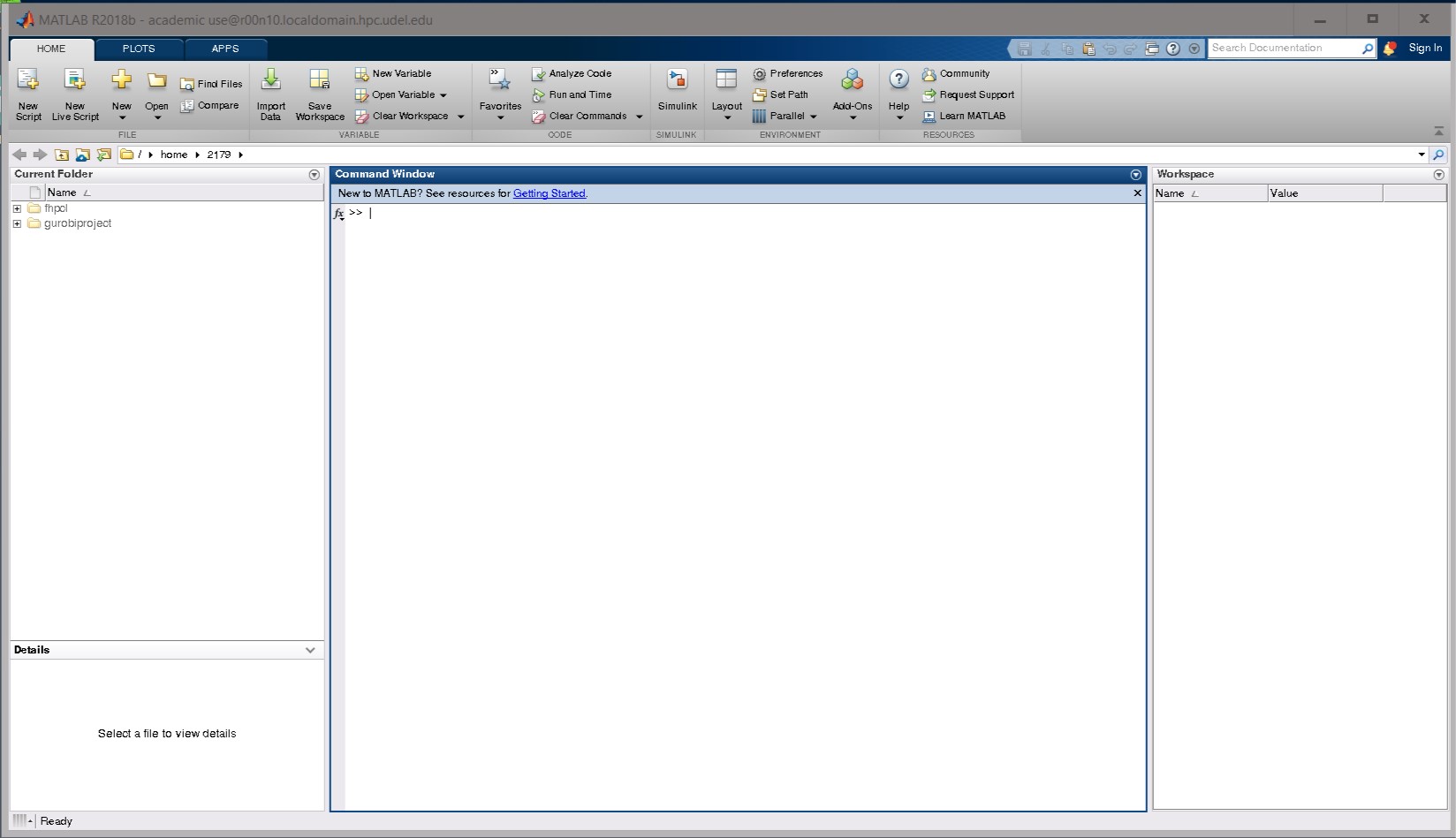Screen dimensions: 1456x838
Task: Open the Parallel dropdown menu
Action: [813, 117]
